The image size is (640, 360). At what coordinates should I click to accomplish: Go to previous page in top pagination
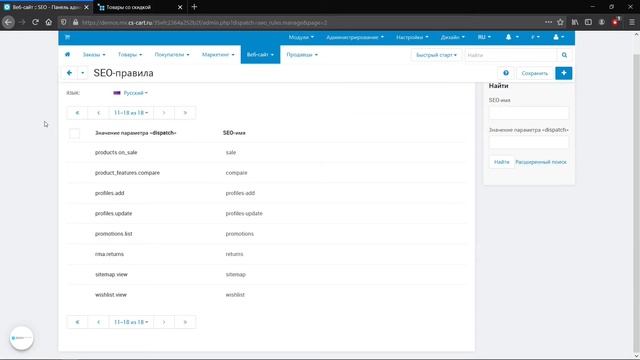coord(98,113)
